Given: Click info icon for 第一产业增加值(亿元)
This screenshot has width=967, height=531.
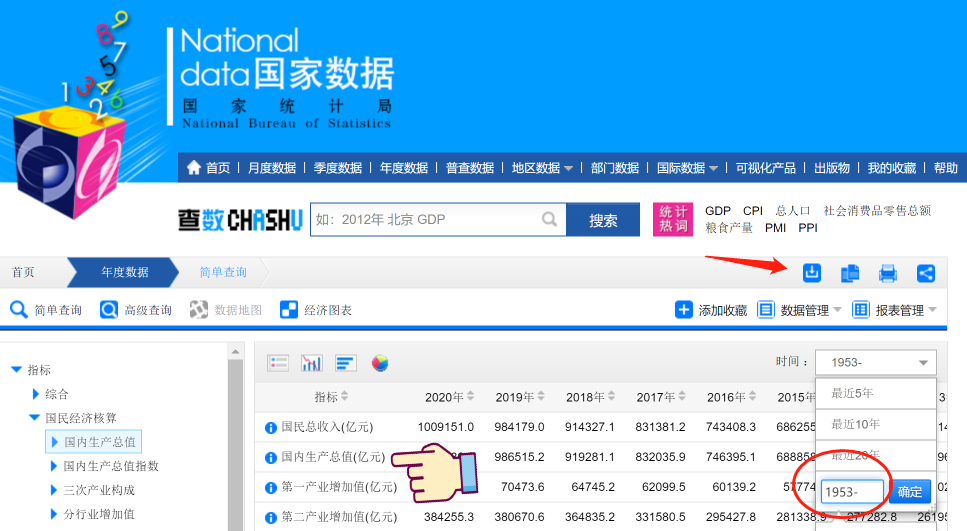Looking at the screenshot, I should 271,488.
